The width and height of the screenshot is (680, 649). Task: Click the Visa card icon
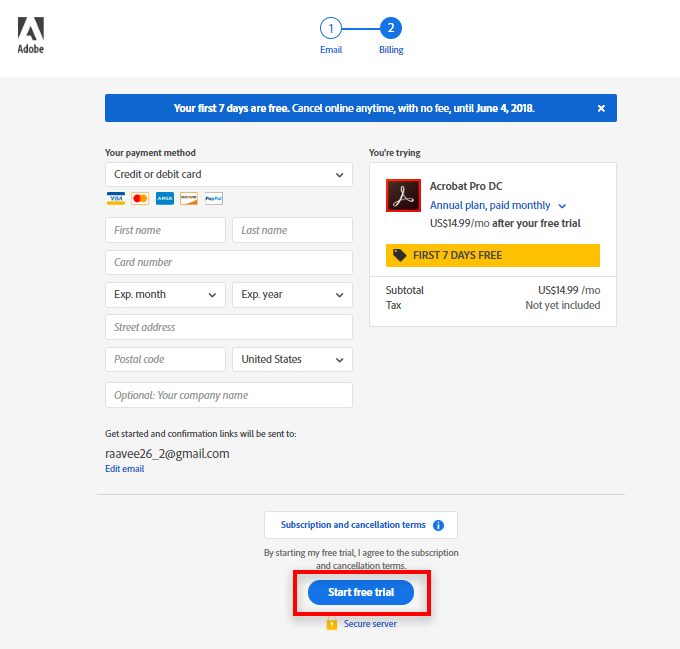[116, 199]
